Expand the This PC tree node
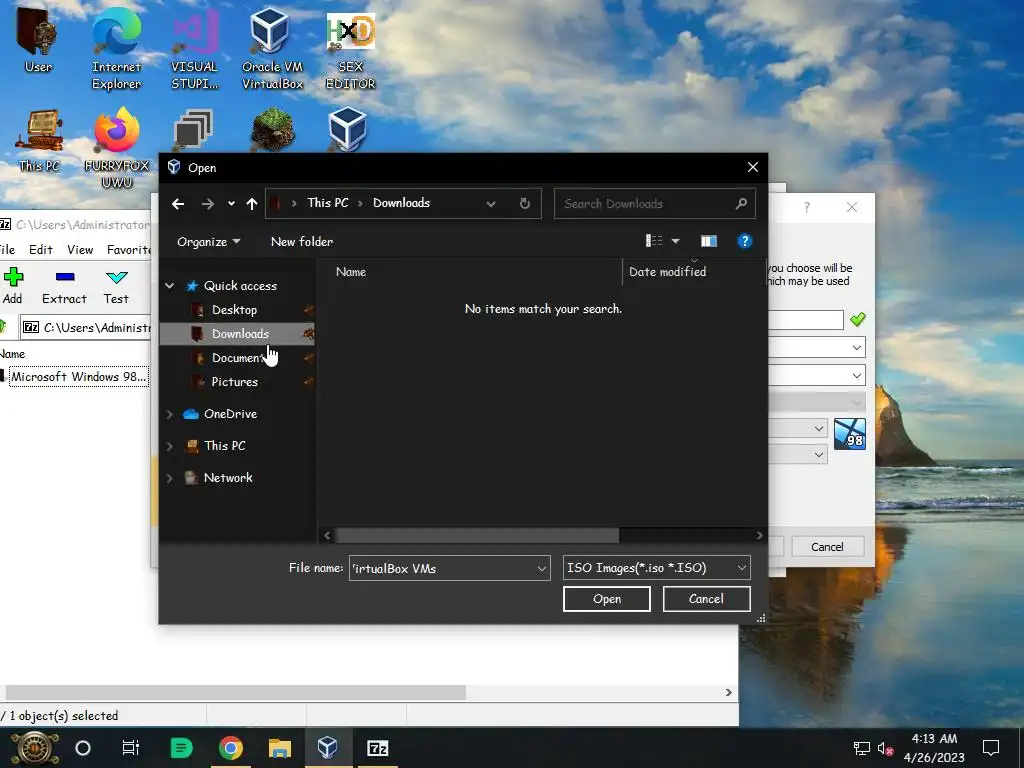 coord(170,446)
